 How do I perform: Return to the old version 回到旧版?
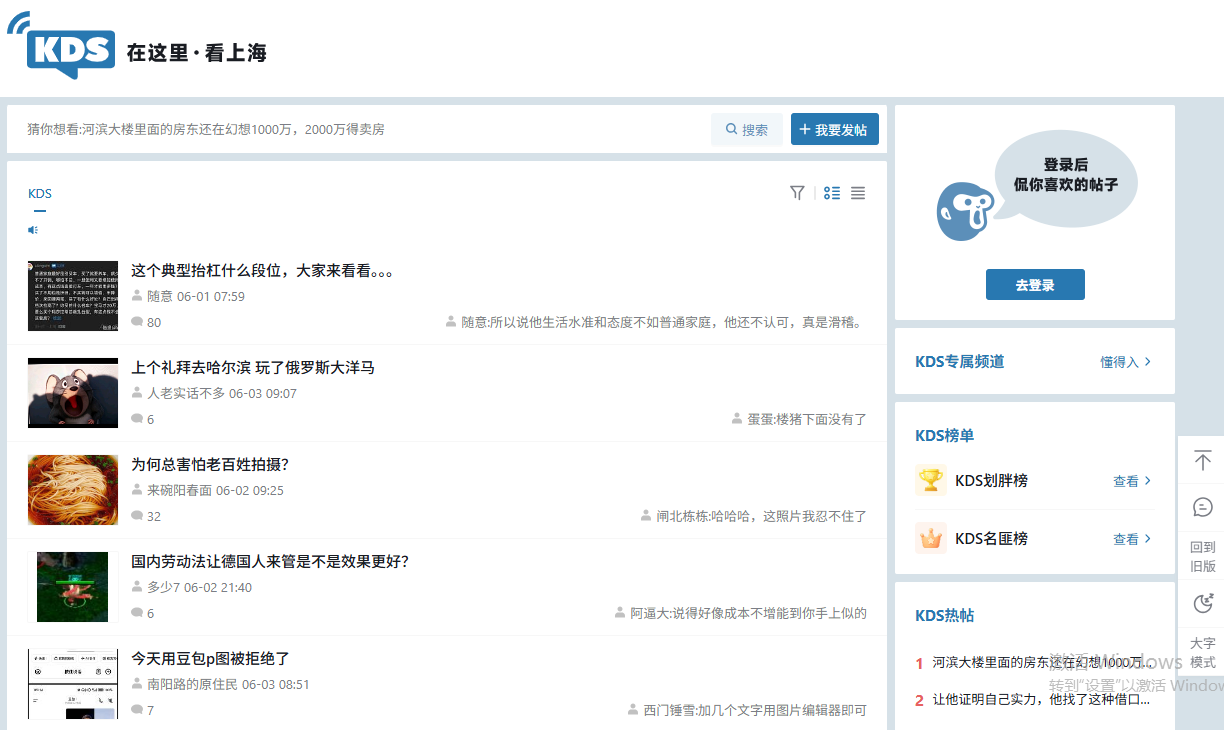[1203, 557]
